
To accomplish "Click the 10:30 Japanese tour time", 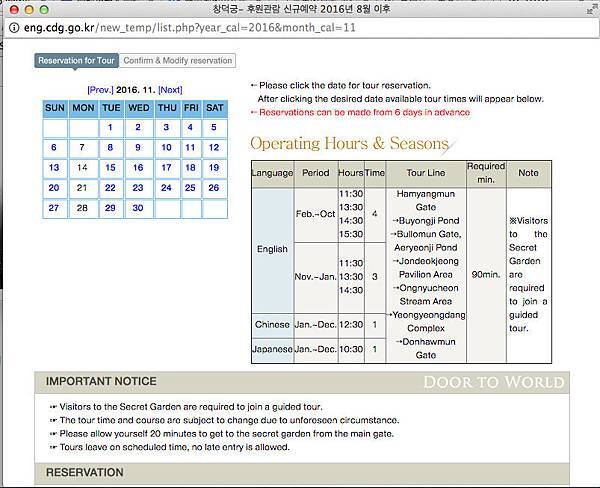I will click(x=351, y=349).
